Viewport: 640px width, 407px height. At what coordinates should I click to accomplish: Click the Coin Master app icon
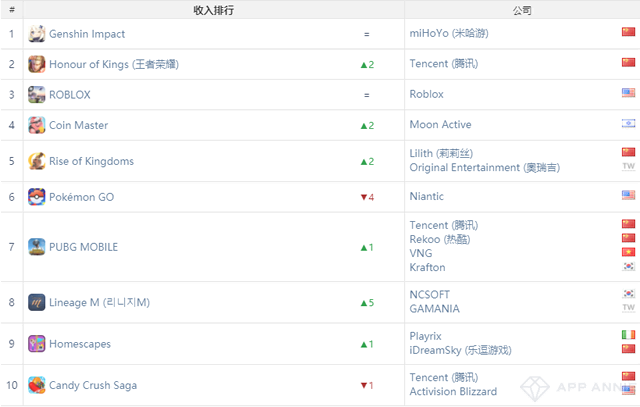36,126
